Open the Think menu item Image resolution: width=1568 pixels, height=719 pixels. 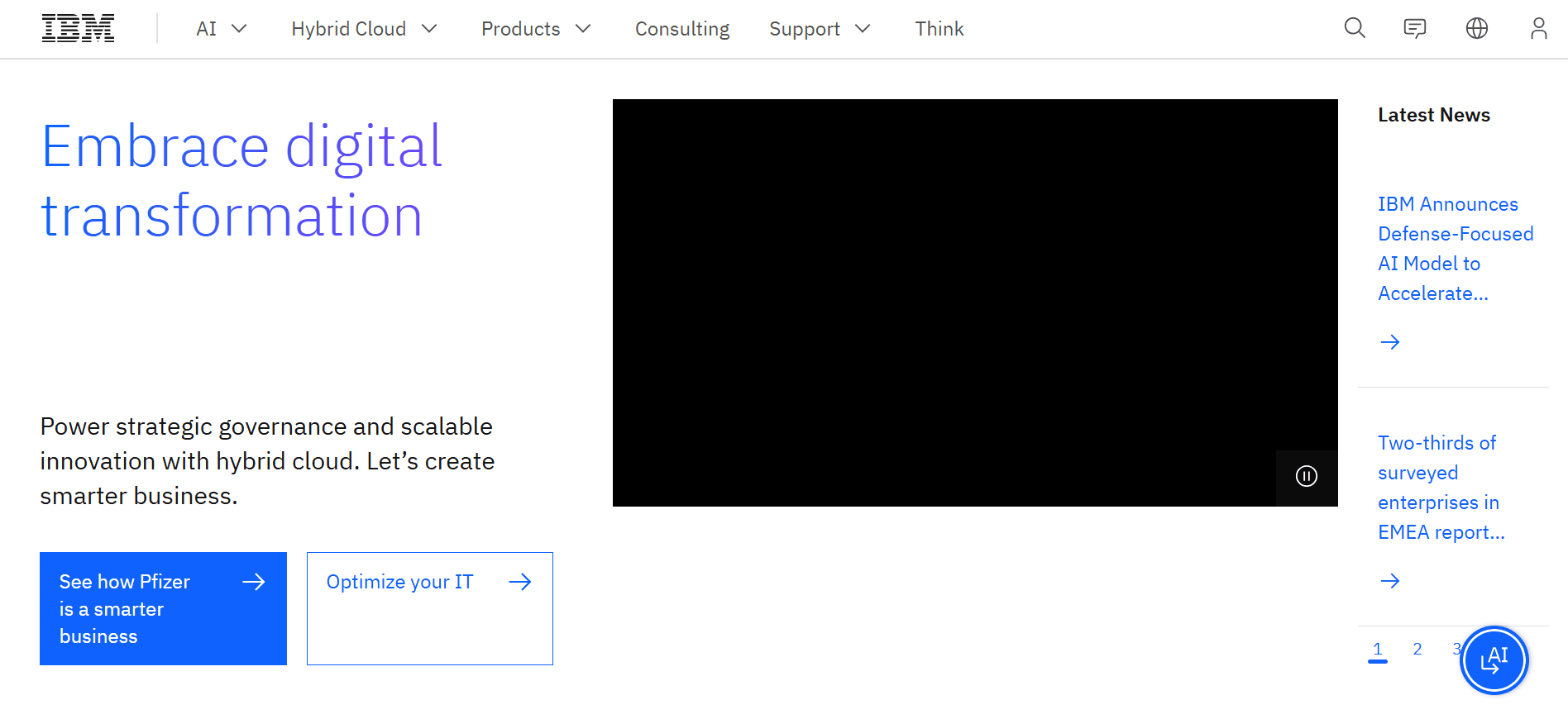(x=939, y=29)
